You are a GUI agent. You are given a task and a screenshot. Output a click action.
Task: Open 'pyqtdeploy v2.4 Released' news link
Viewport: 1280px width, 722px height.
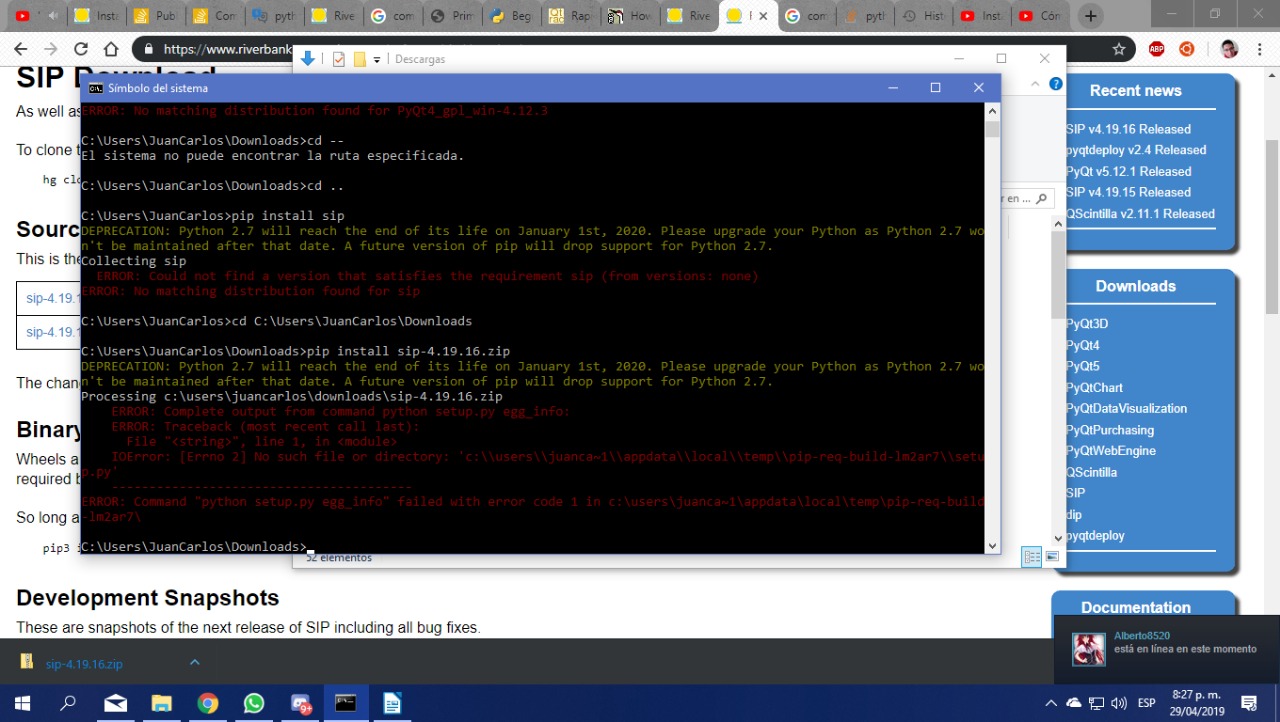coord(1136,150)
